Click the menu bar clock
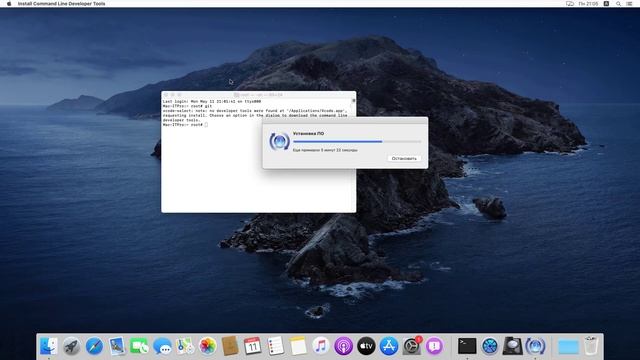This screenshot has height=360, width=640. pos(588,3)
